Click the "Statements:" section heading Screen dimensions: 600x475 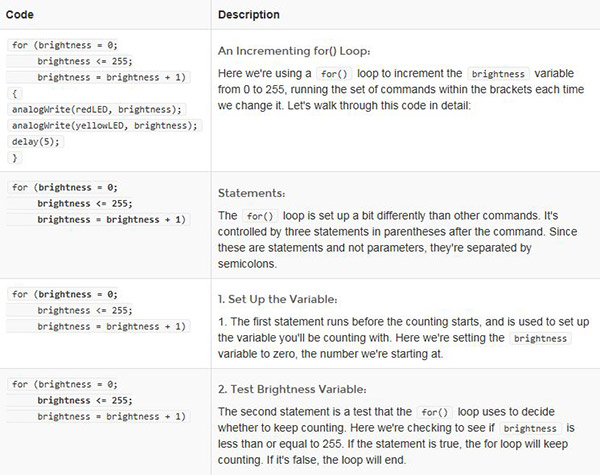tap(251, 192)
